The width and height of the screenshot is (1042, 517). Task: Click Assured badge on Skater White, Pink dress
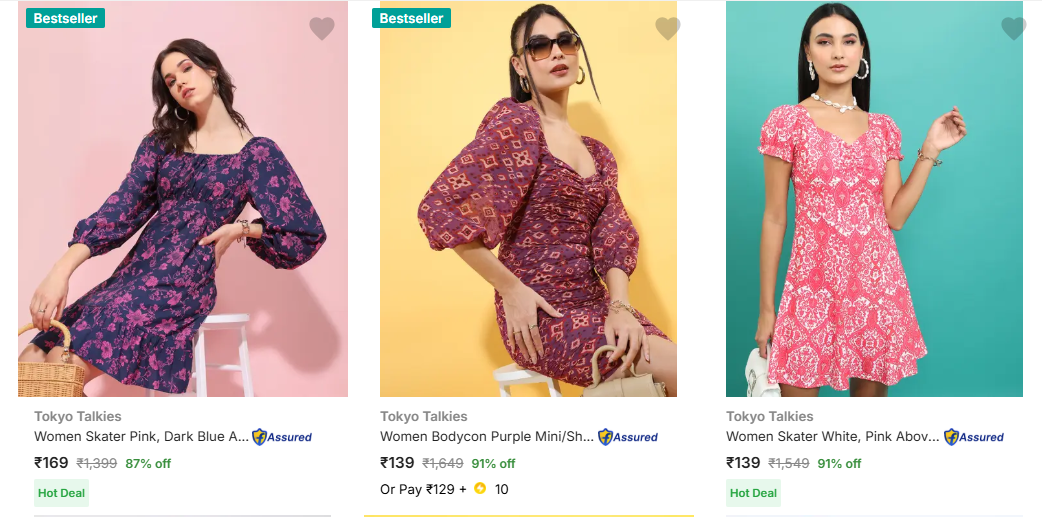coord(974,437)
